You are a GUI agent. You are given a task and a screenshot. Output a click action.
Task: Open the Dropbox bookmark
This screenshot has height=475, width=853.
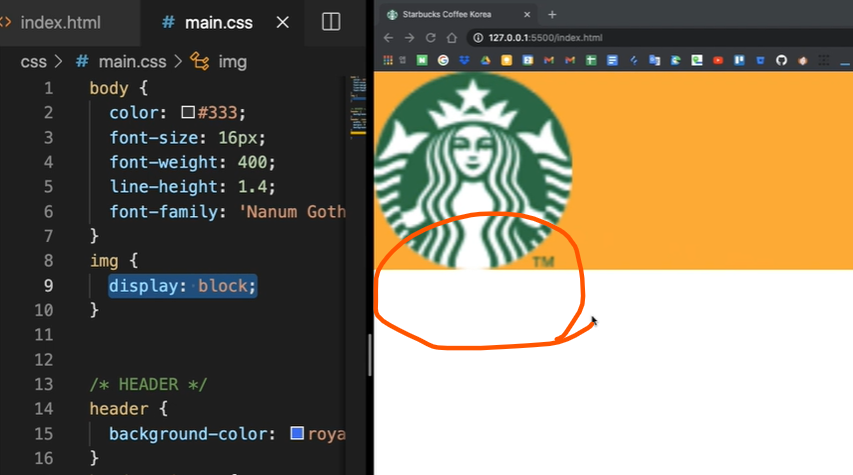[464, 60]
